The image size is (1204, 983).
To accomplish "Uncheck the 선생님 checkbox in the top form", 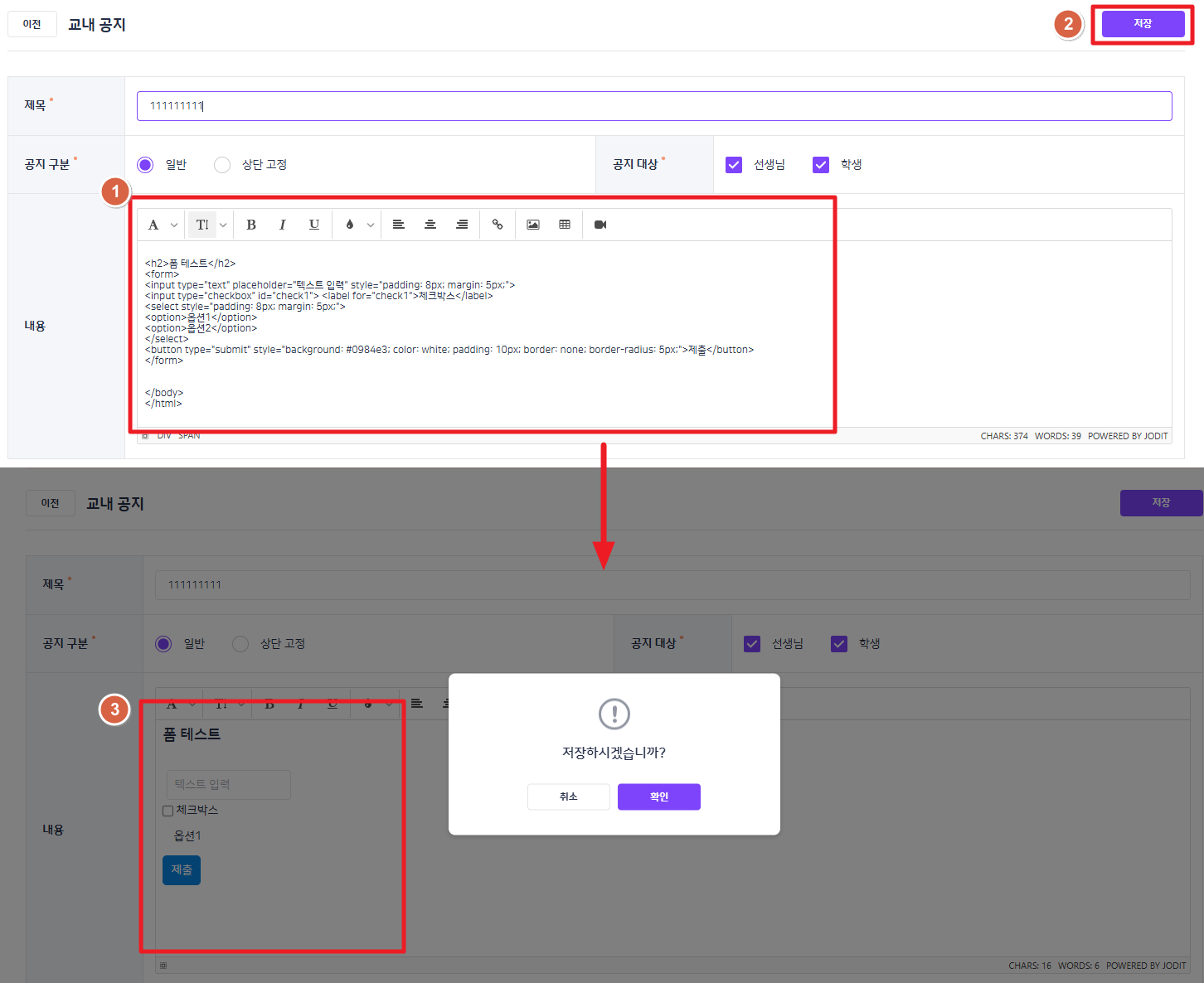I will pos(734,165).
